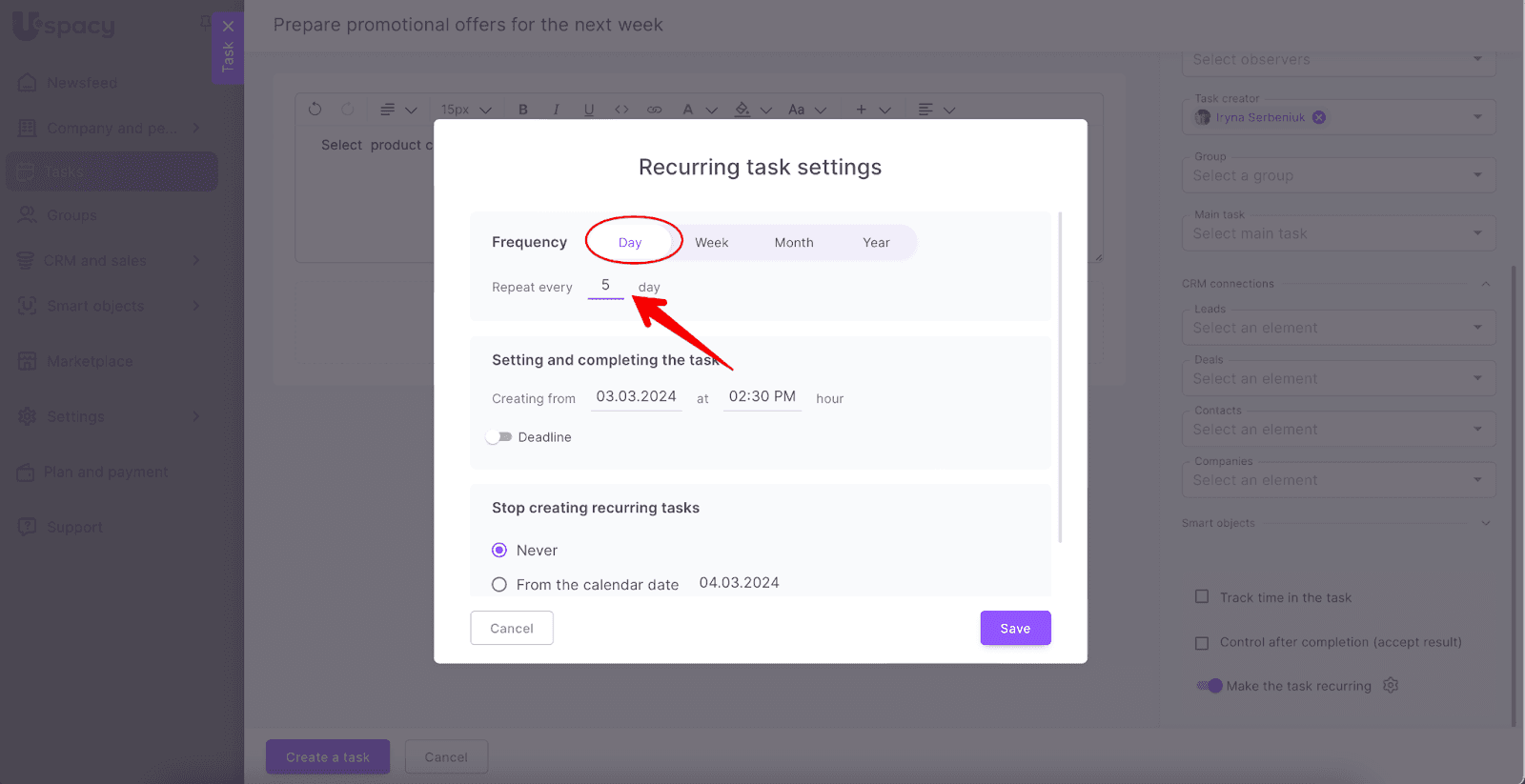Toggle bold formatting in the editor
The width and height of the screenshot is (1525, 784).
(523, 110)
